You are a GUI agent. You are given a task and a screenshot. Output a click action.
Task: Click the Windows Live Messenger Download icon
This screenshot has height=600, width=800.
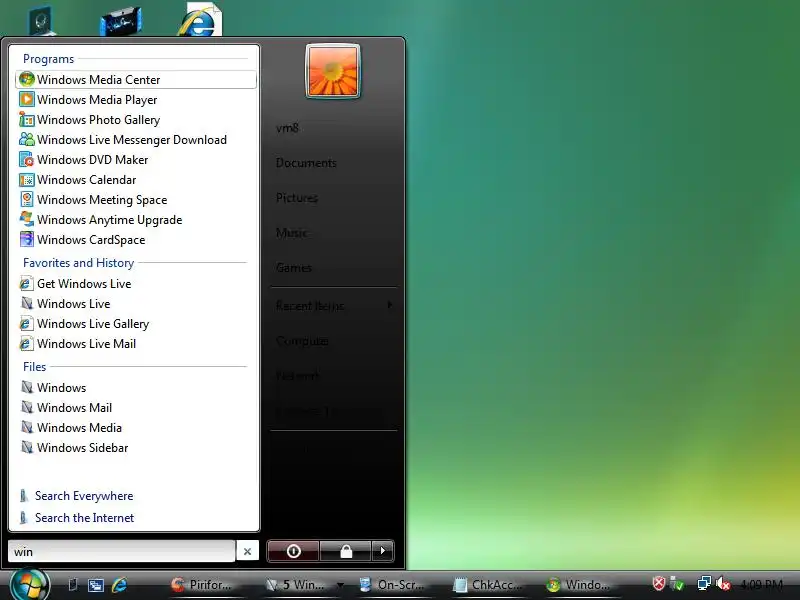point(27,139)
